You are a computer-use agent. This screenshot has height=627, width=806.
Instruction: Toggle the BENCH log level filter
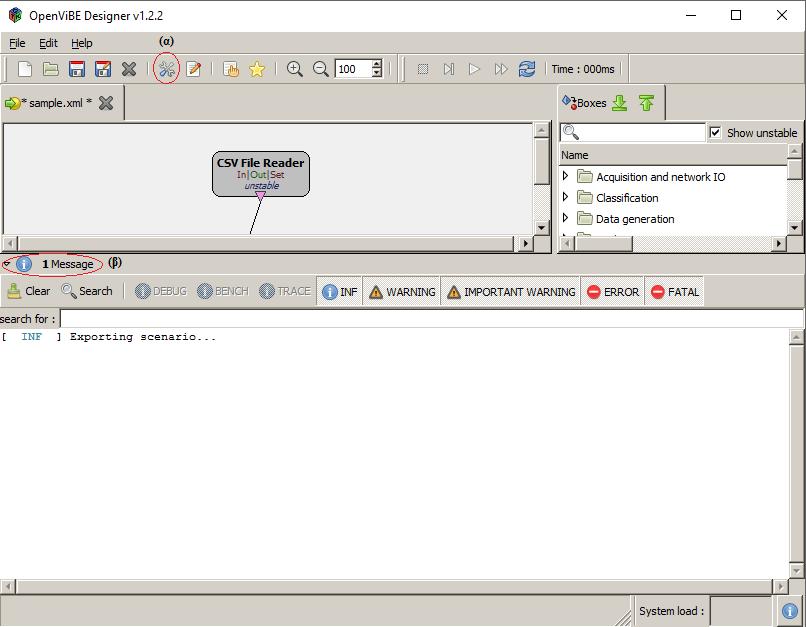point(223,291)
